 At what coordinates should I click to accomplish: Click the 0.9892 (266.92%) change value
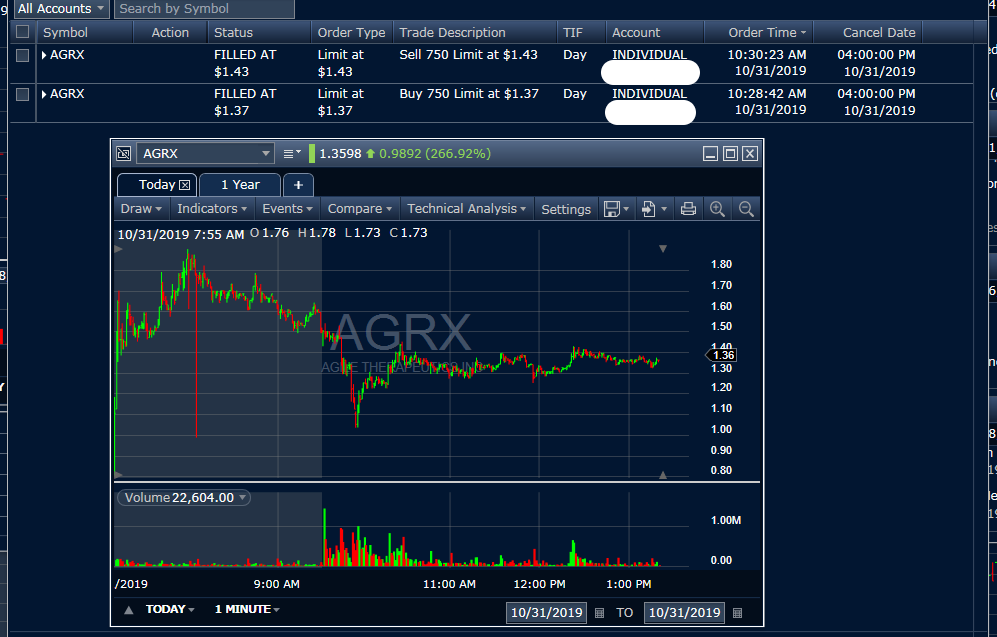[x=435, y=153]
